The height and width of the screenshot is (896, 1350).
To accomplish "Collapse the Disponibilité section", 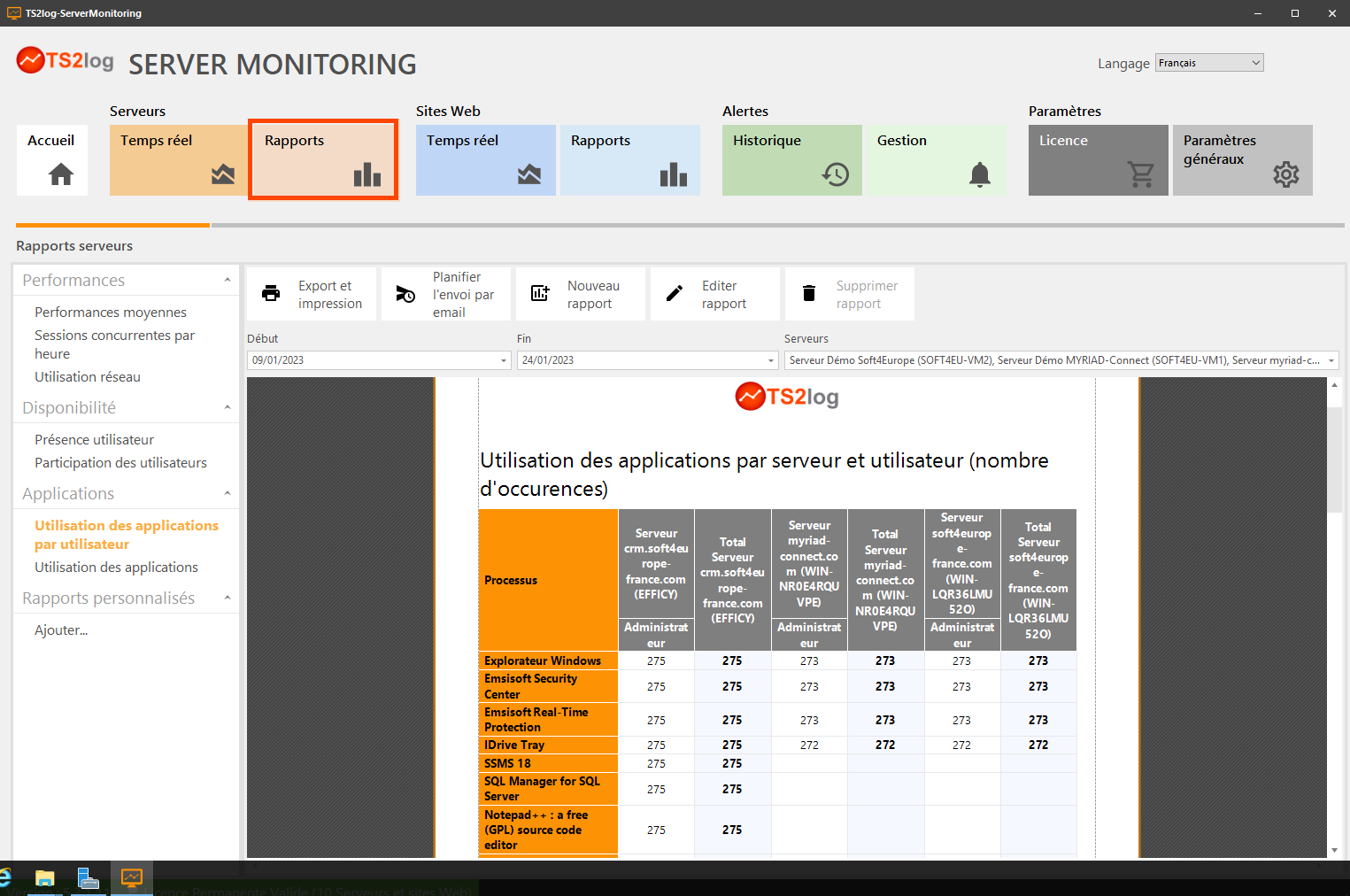I will pos(228,407).
